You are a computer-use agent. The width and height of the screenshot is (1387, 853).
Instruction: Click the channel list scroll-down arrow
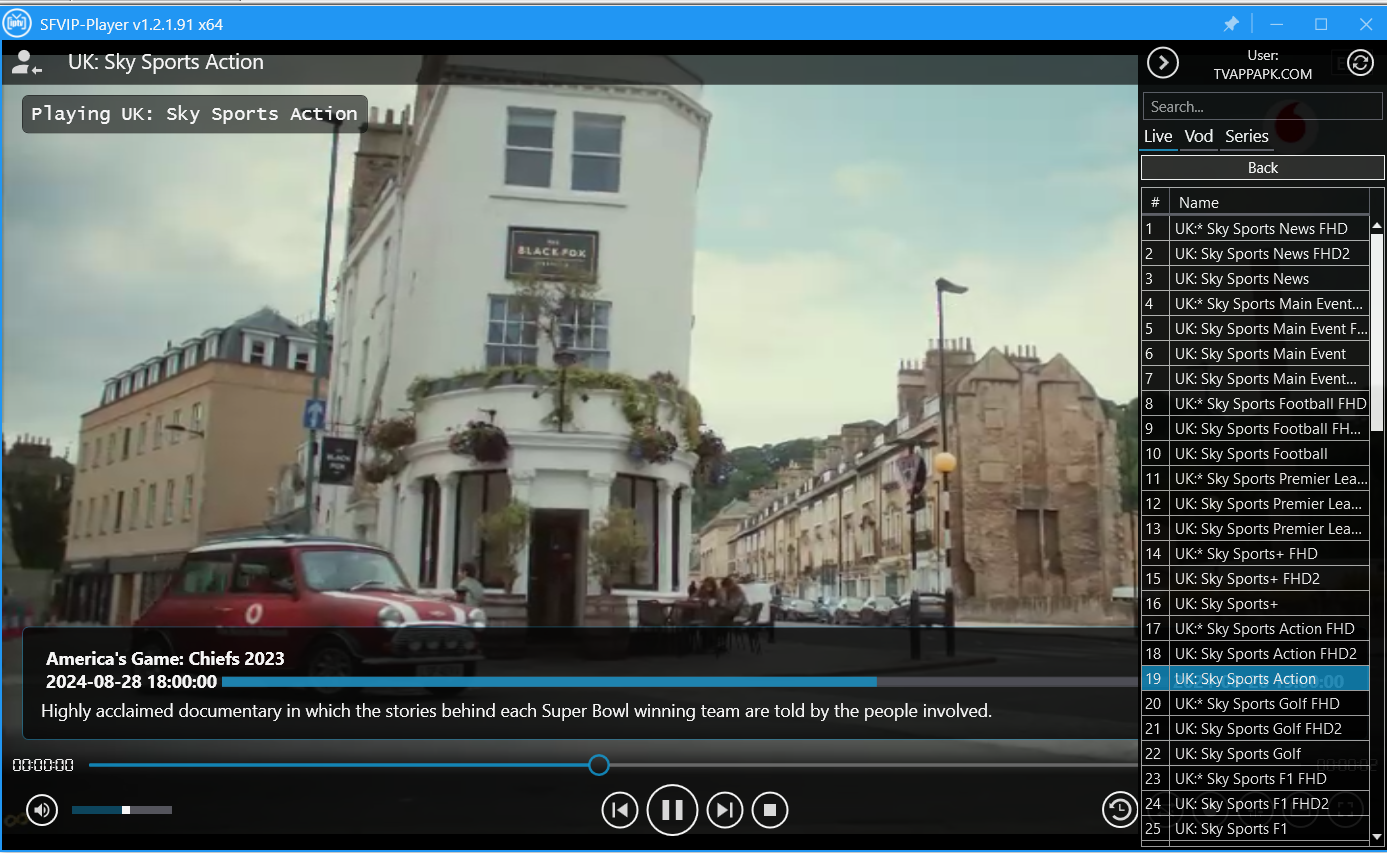point(1377,836)
